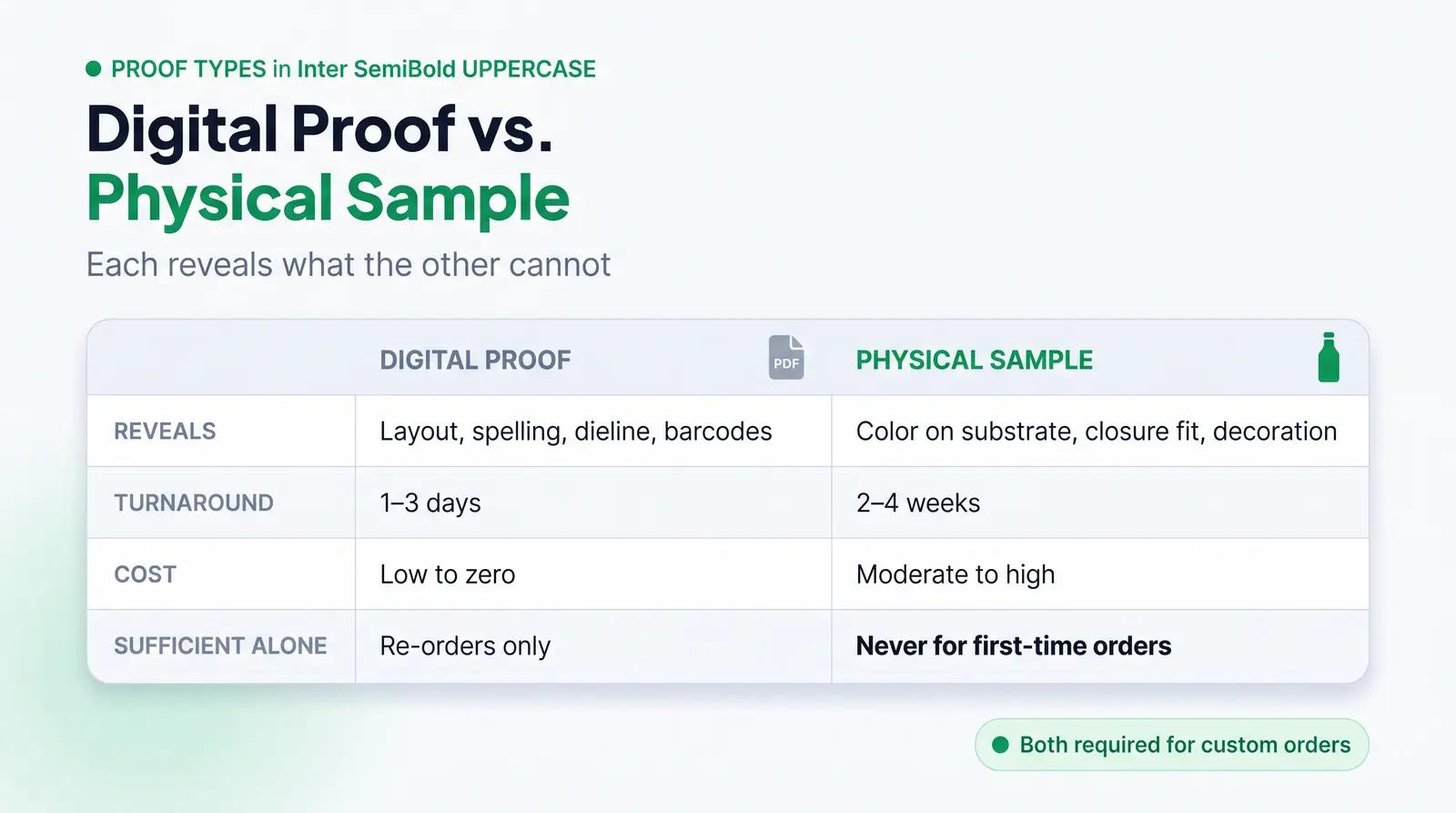Click the 'Physical Sample' green heading
Image resolution: width=1456 pixels, height=813 pixels.
coord(328,198)
